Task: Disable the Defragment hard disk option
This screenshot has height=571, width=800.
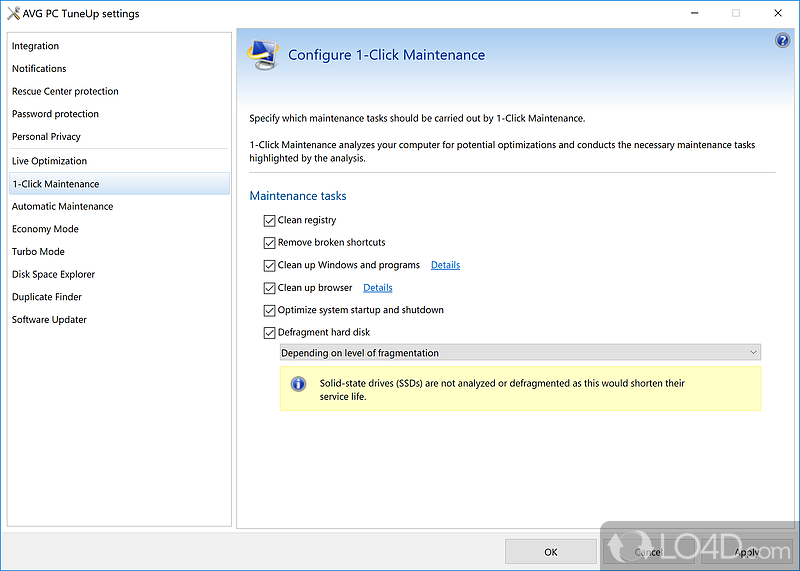Action: tap(270, 333)
